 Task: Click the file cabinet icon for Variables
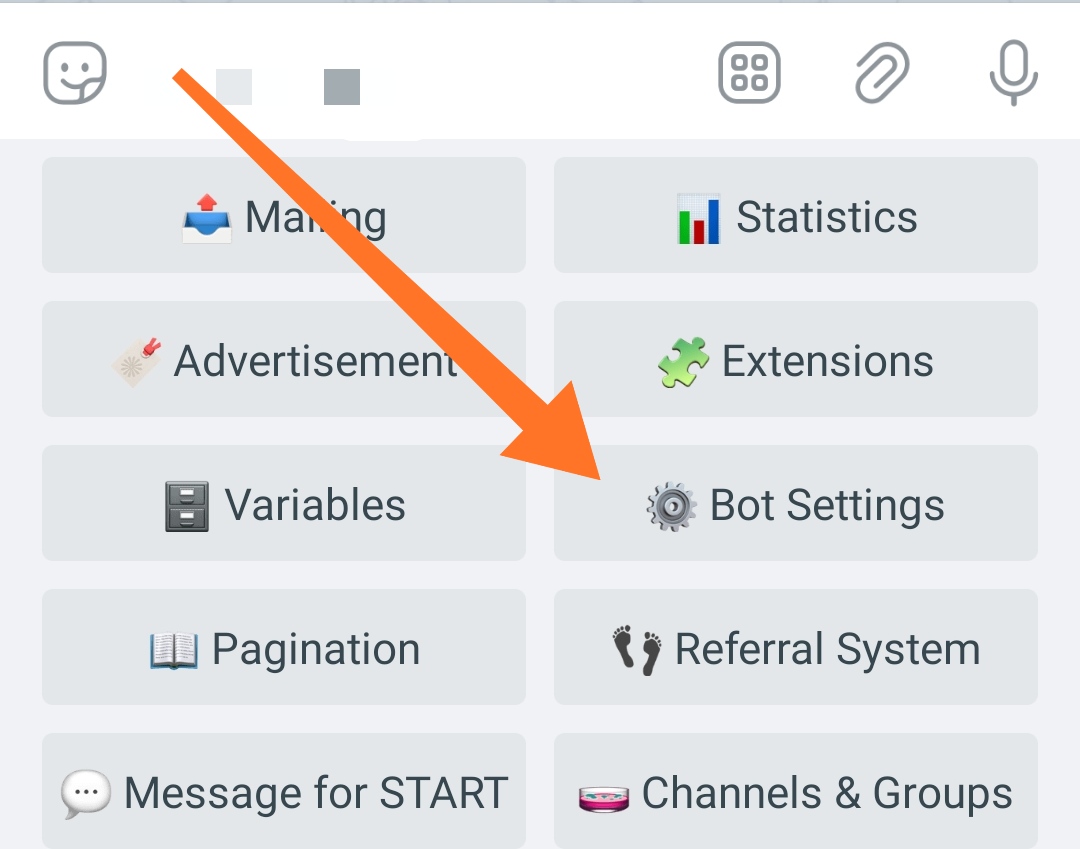click(187, 506)
